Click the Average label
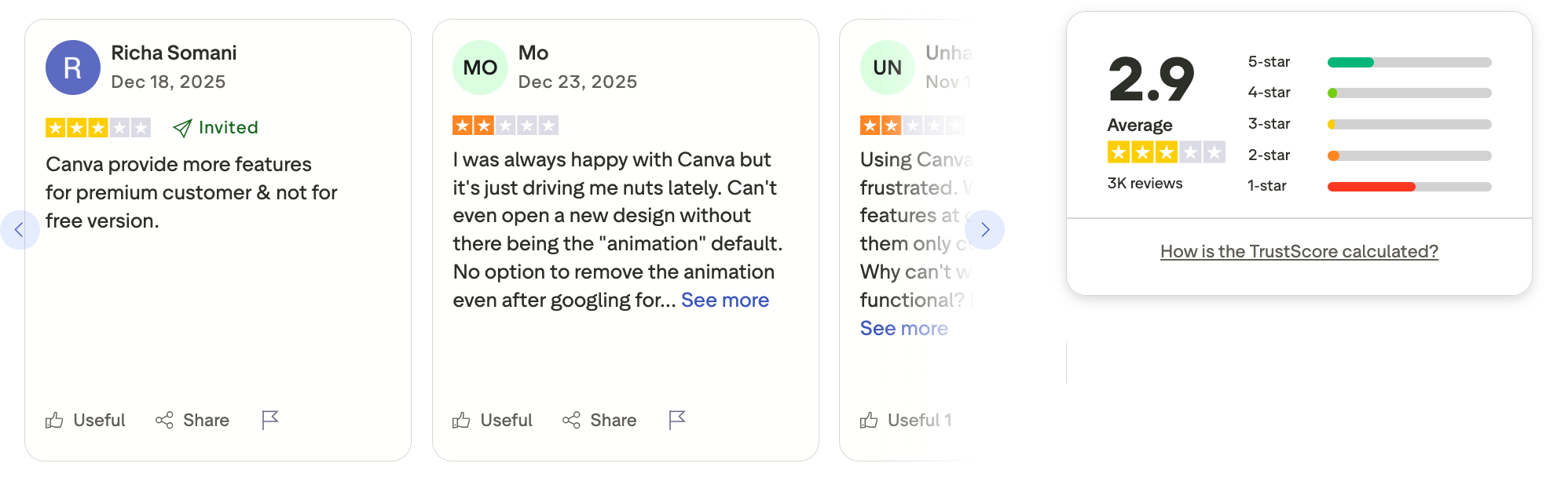This screenshot has height=485, width=1568. coord(1140,125)
